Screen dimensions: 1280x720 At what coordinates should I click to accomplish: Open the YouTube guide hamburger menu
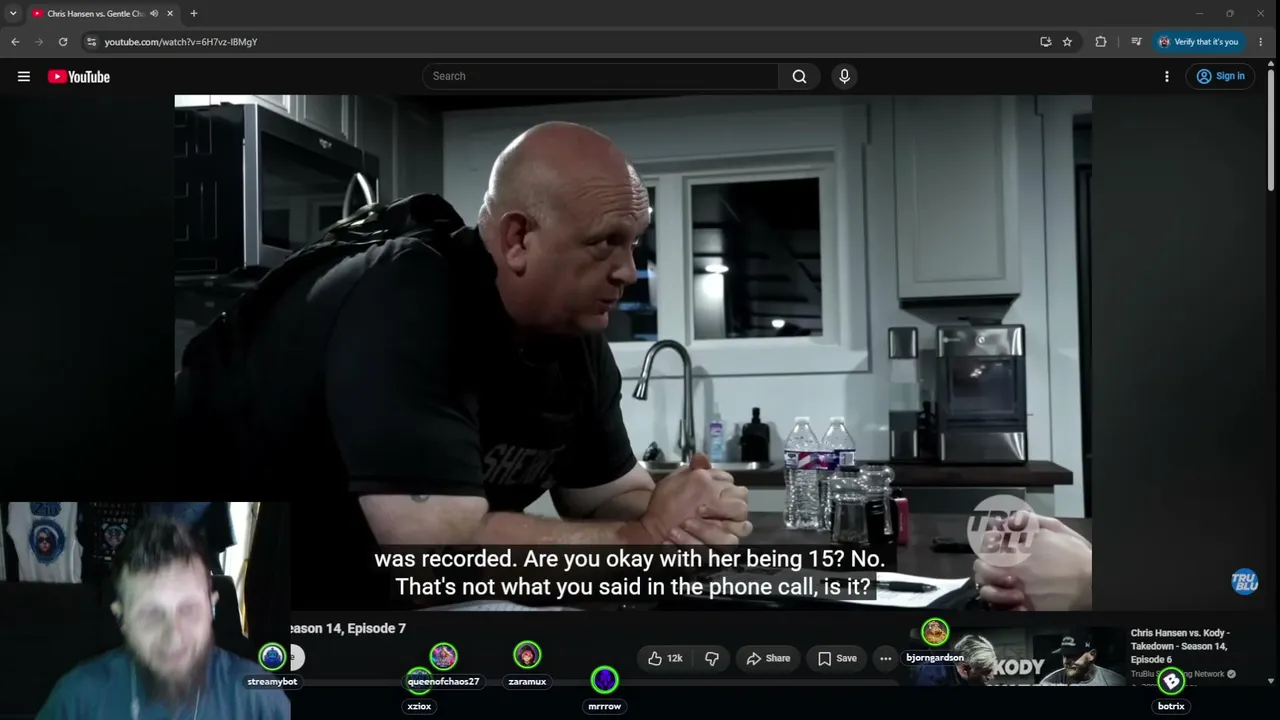pyautogui.click(x=24, y=76)
